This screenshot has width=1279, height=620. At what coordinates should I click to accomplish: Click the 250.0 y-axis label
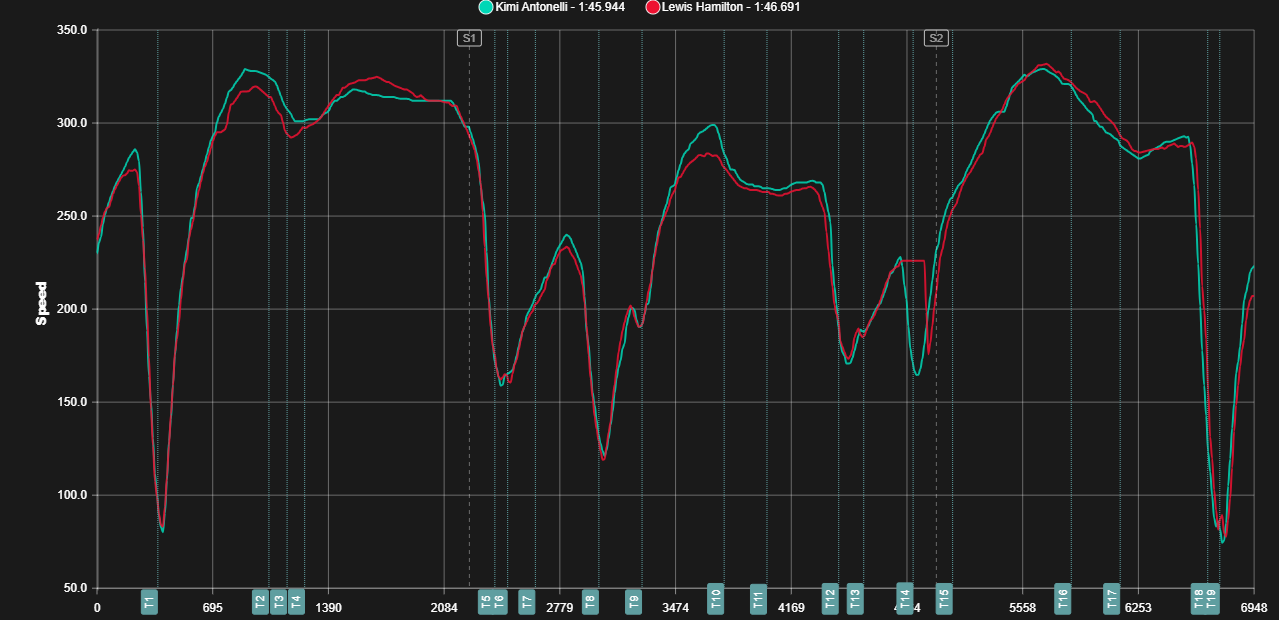tap(74, 216)
